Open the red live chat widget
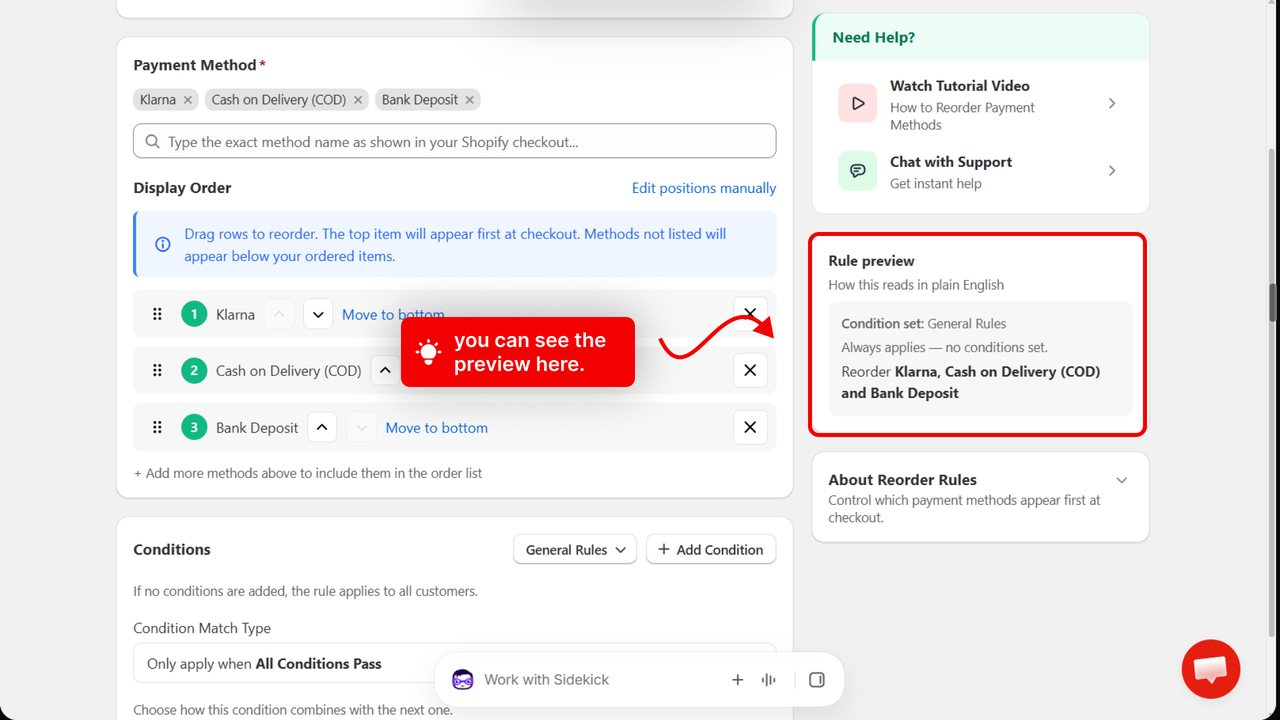The width and height of the screenshot is (1280, 720). 1211,669
